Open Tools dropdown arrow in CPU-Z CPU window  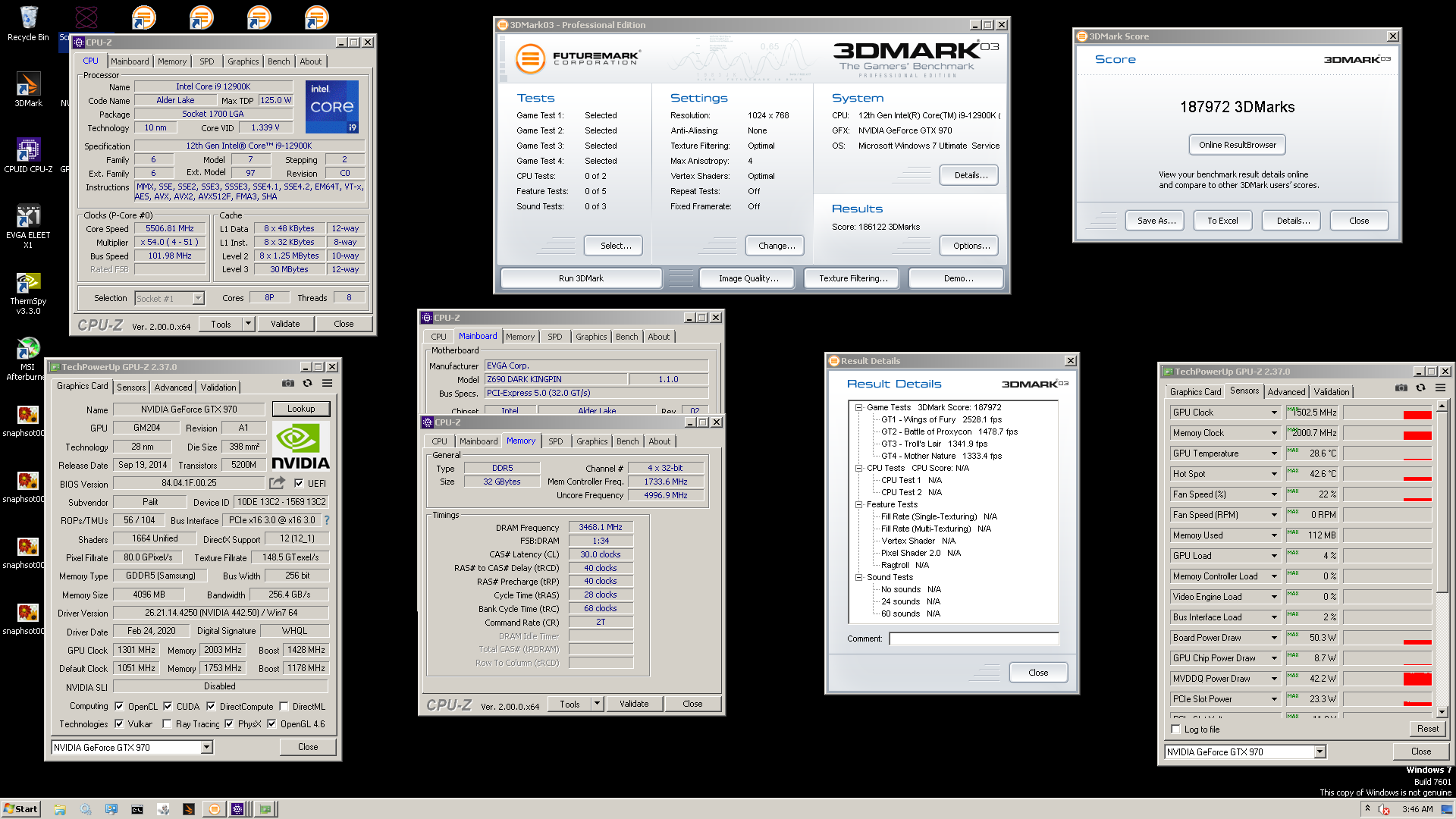pyautogui.click(x=248, y=324)
